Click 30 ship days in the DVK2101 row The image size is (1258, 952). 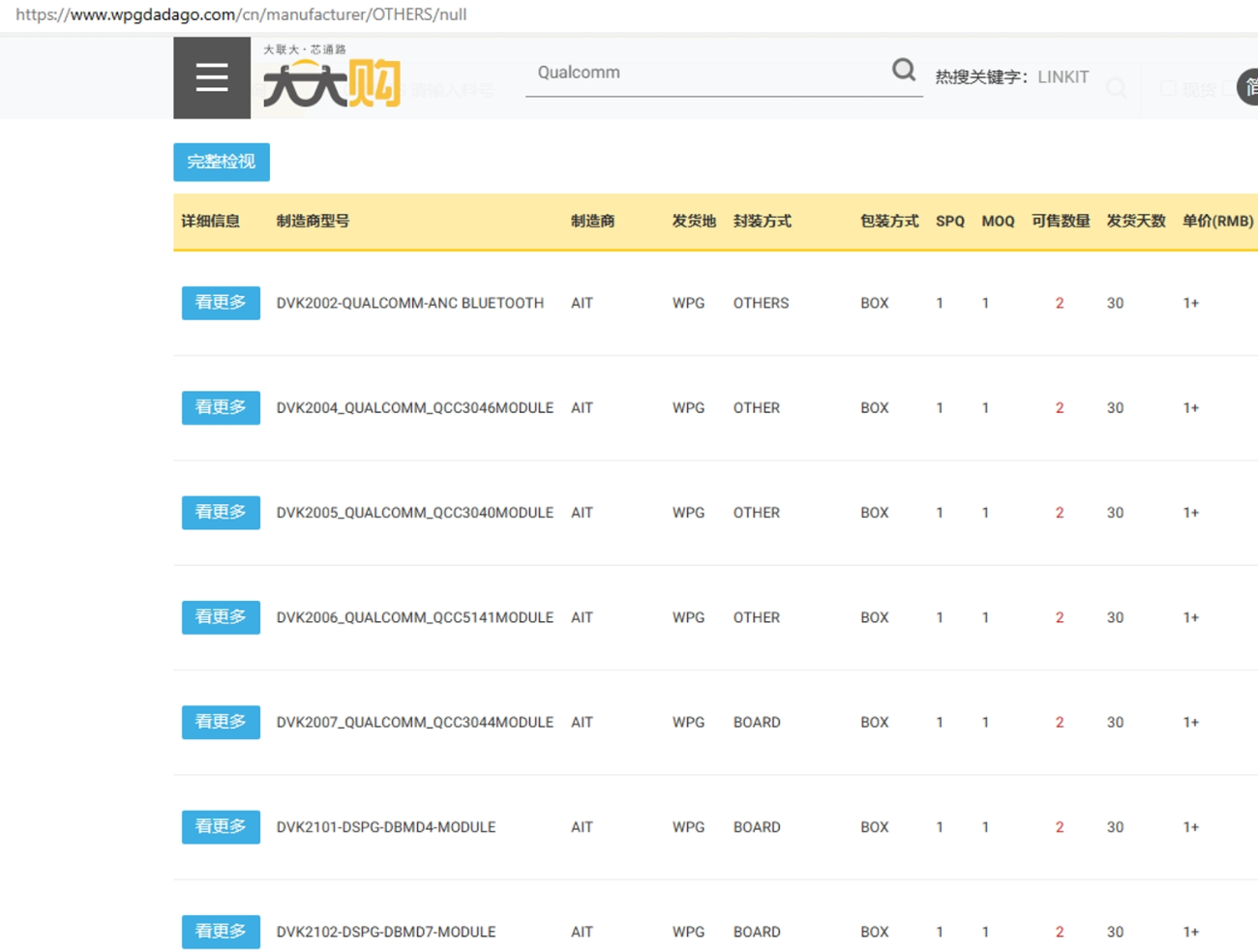[1115, 827]
